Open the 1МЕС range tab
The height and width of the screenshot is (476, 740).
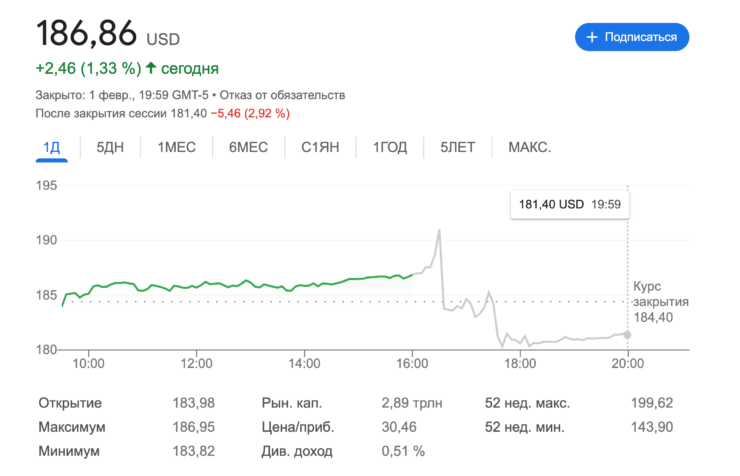tap(177, 147)
